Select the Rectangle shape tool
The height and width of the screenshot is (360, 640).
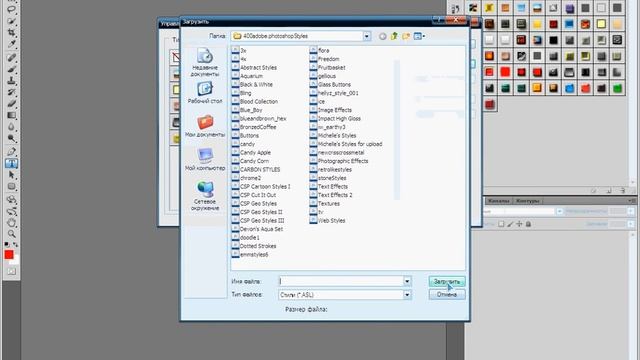(11, 187)
